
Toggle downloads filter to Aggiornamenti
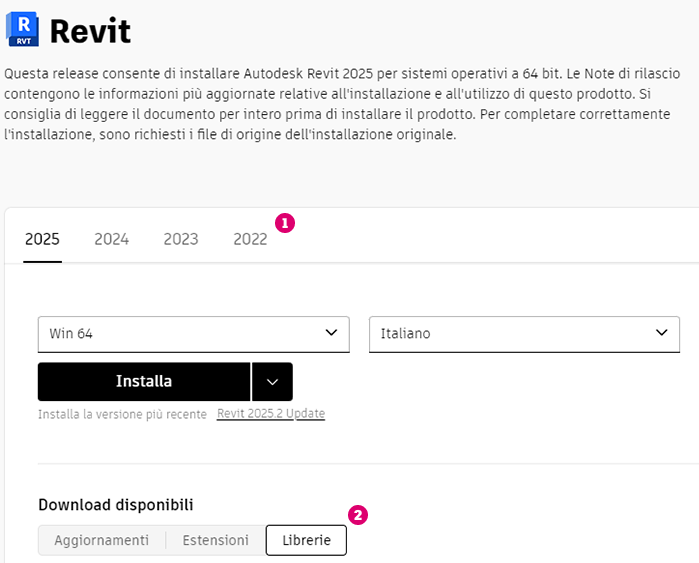coord(102,541)
